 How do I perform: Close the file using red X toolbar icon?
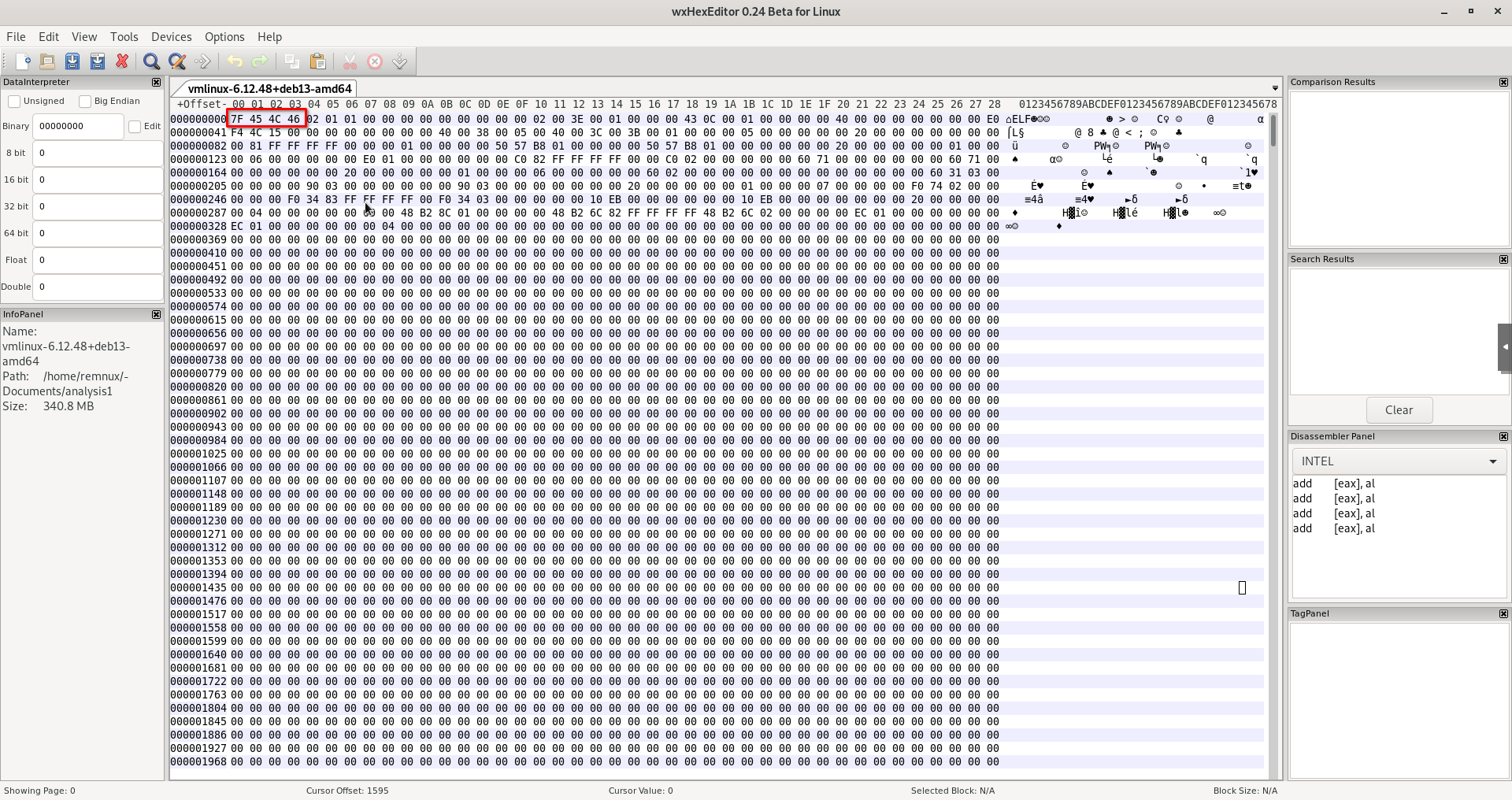click(x=122, y=61)
